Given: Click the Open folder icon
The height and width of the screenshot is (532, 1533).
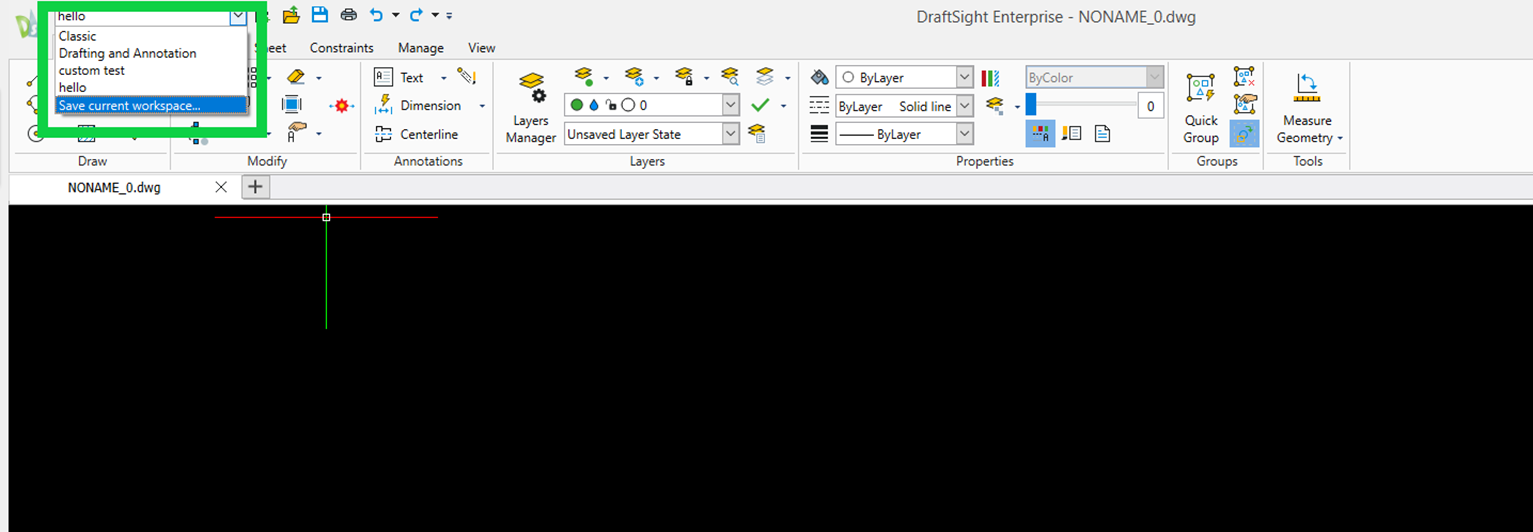Looking at the screenshot, I should pos(291,15).
